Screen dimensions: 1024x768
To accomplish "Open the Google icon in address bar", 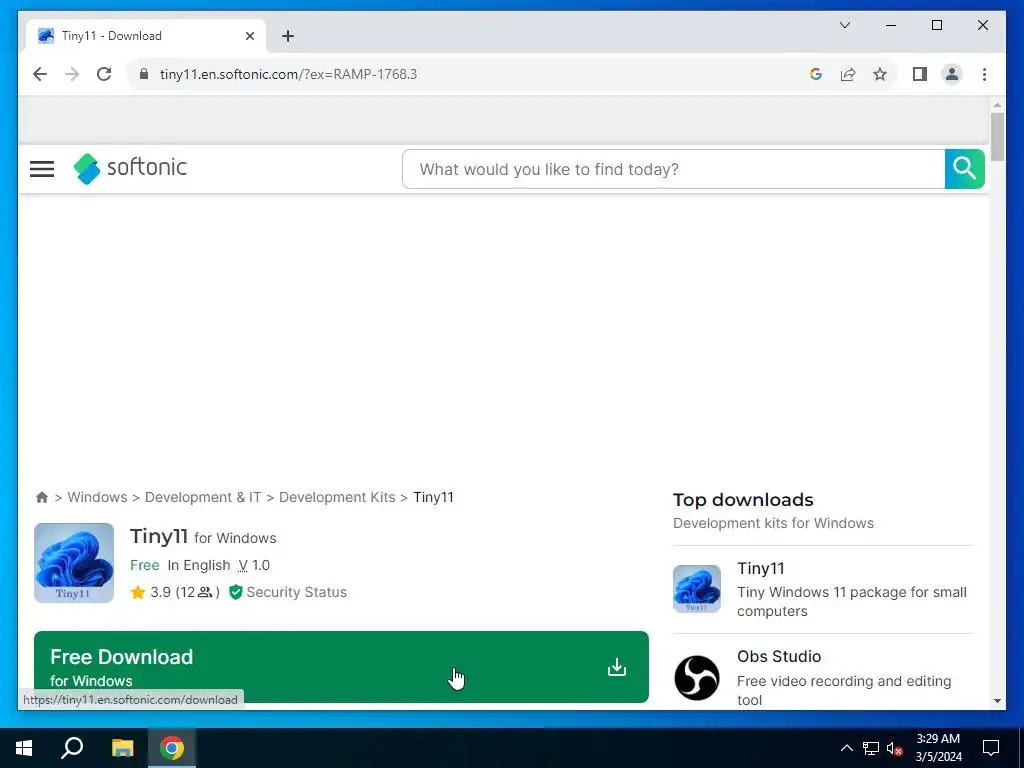I will 816,74.
